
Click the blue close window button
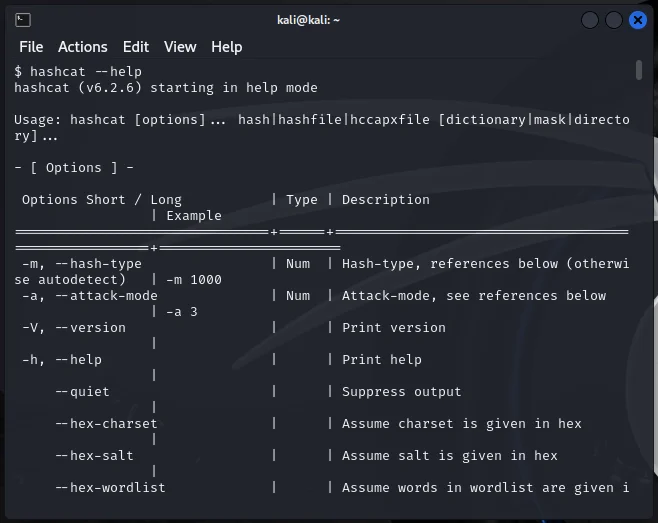coord(637,20)
